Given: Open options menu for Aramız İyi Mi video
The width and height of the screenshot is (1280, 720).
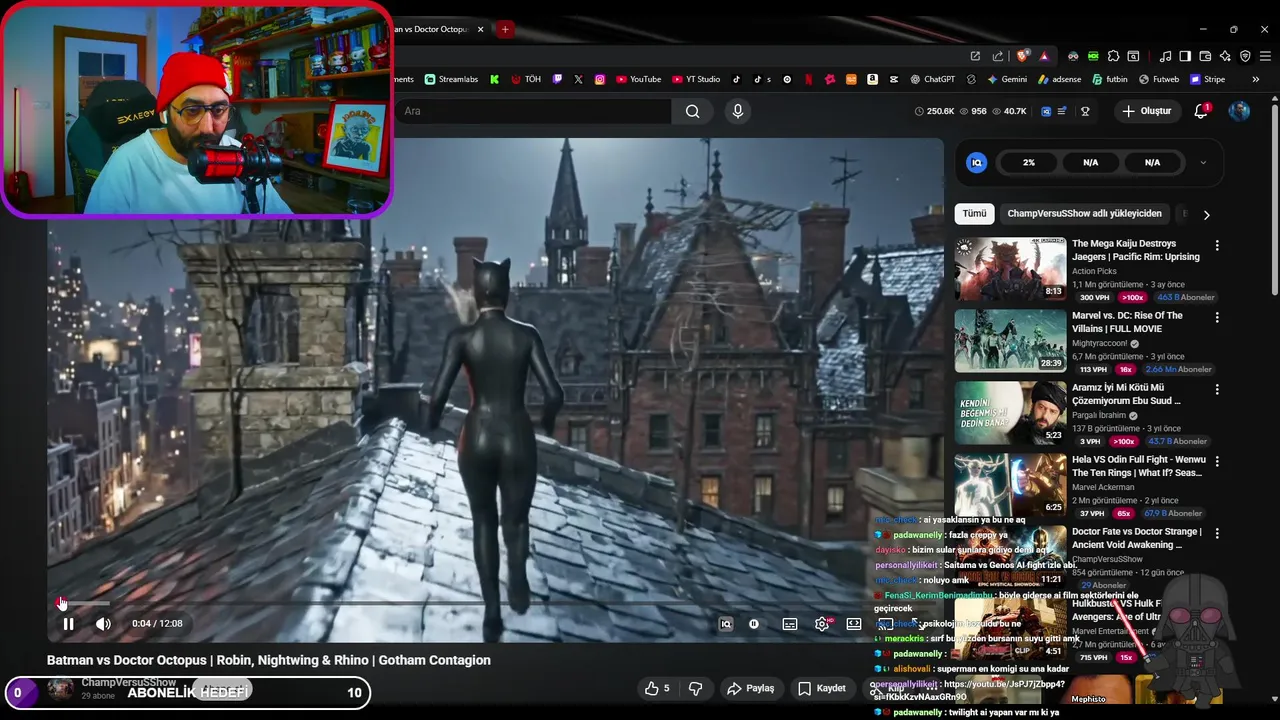Looking at the screenshot, I should coord(1217,389).
